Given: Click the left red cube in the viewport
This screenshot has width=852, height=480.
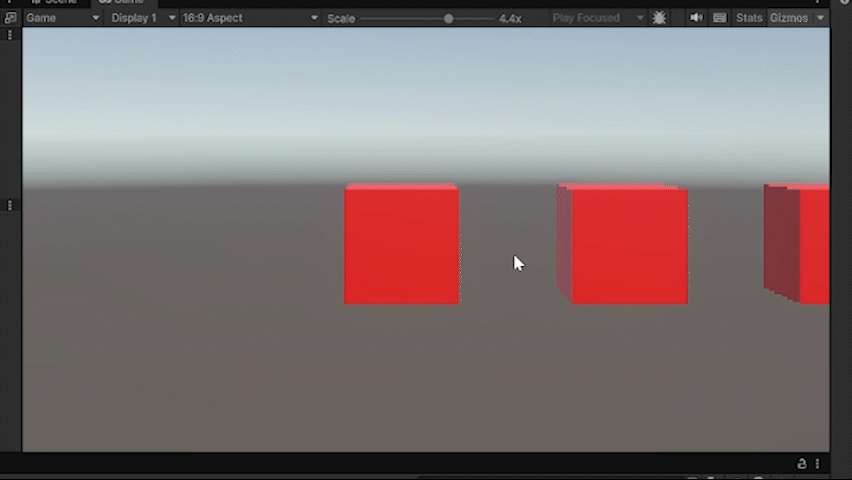Looking at the screenshot, I should tap(401, 245).
